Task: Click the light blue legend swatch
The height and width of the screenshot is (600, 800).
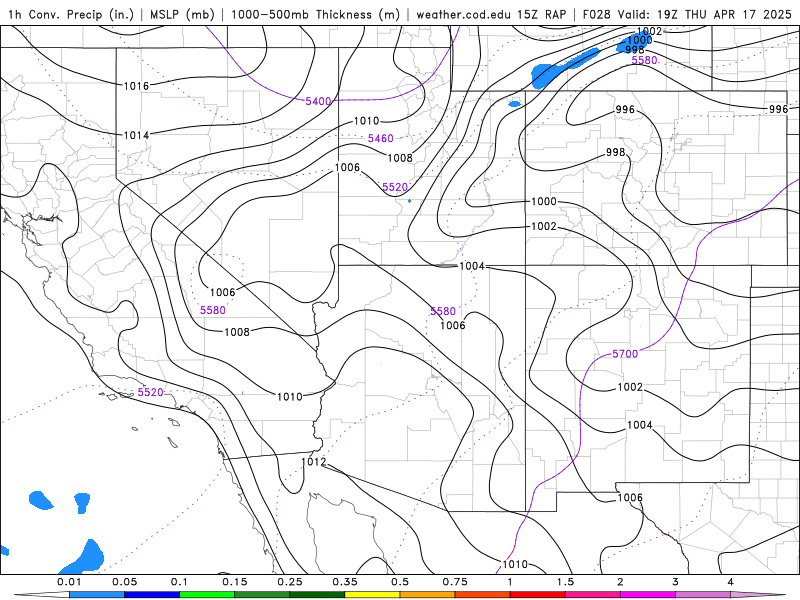Action: tap(97, 595)
